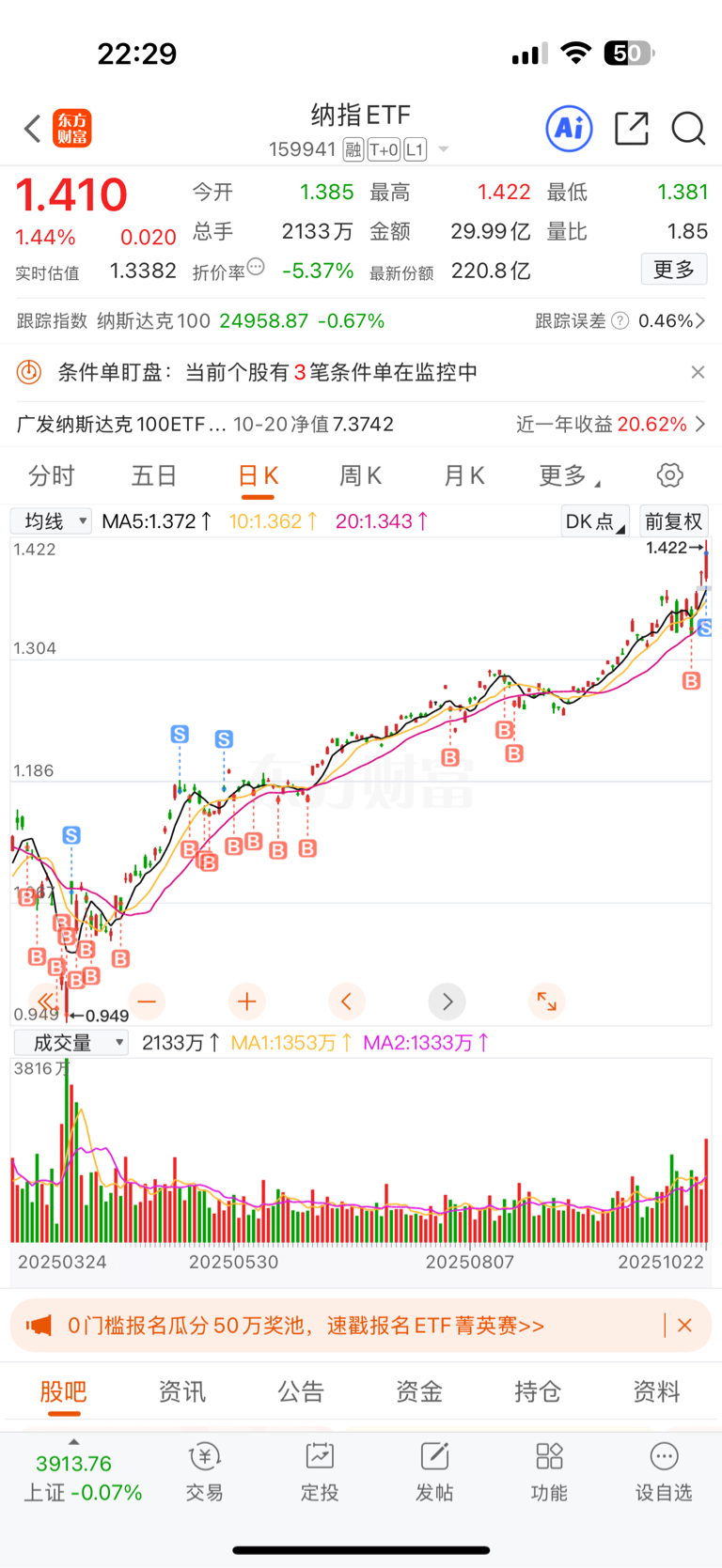Zoom in chart with plus icon
Image resolution: width=722 pixels, height=1568 pixels.
pos(246,1001)
